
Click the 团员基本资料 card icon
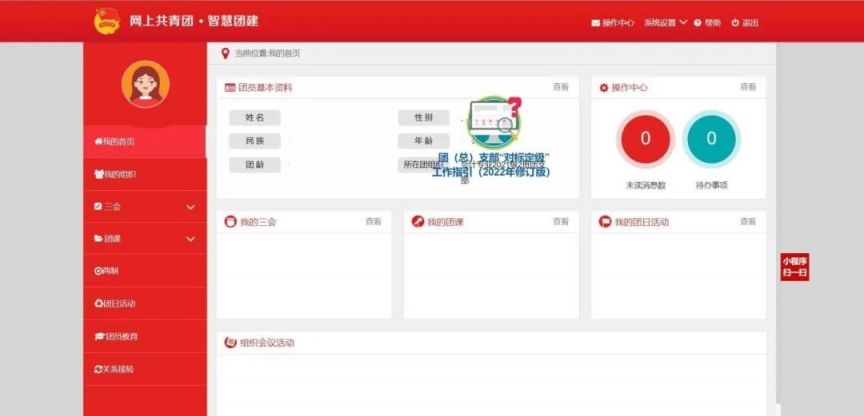click(x=230, y=88)
